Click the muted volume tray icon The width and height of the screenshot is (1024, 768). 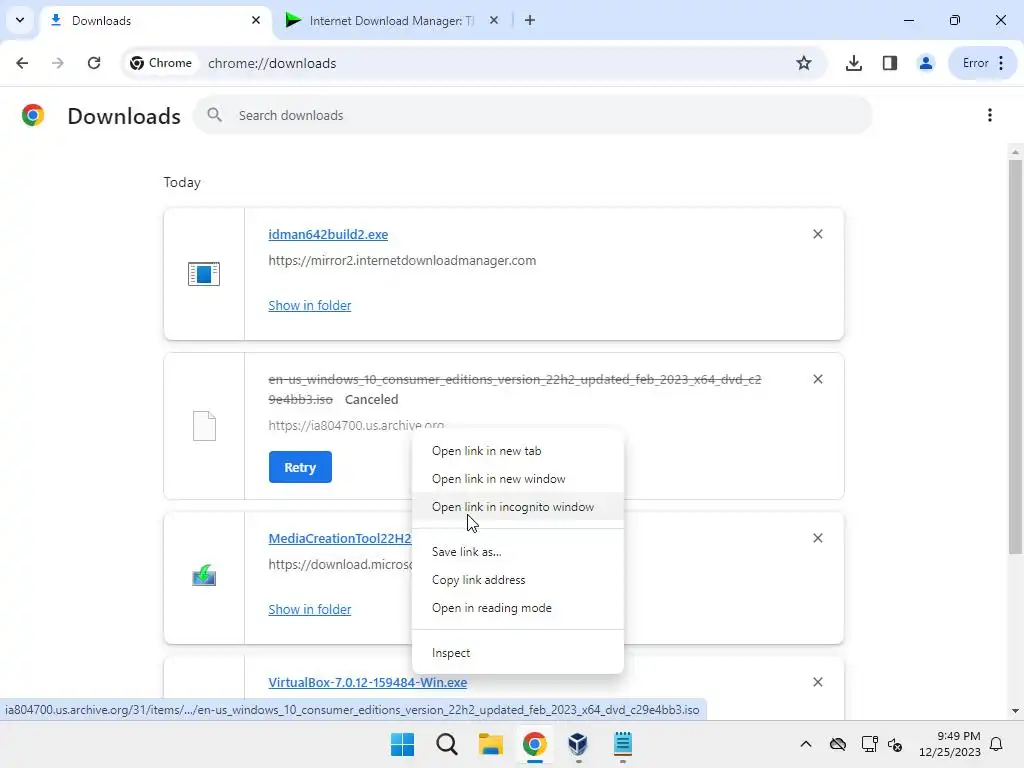895,744
